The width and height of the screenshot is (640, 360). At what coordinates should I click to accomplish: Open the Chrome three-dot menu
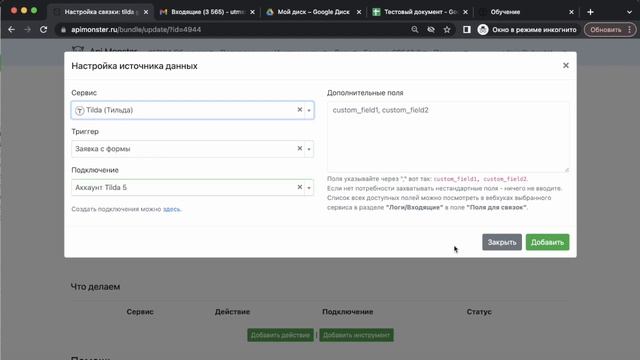(630, 30)
